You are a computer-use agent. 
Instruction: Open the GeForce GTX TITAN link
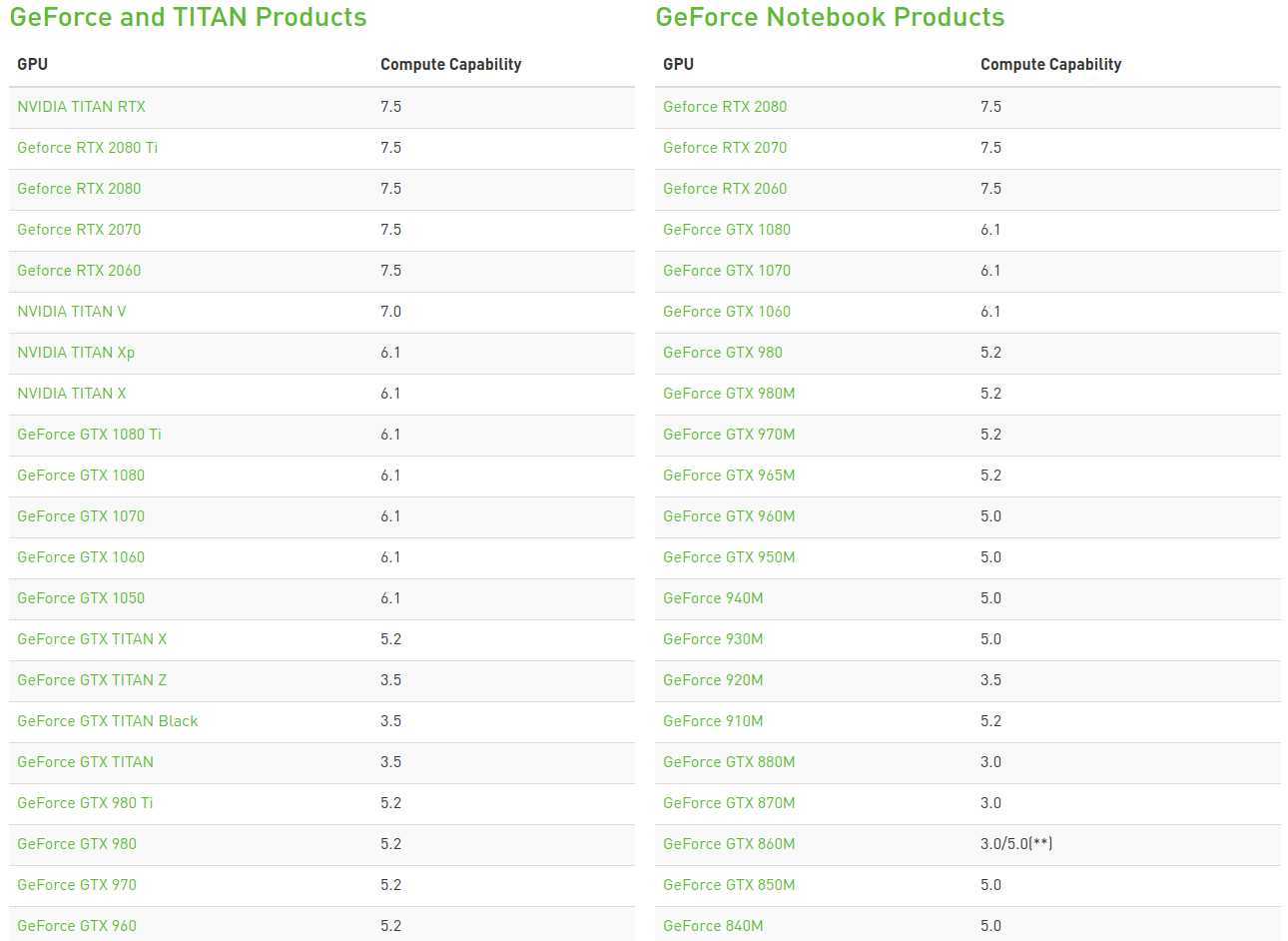85,762
